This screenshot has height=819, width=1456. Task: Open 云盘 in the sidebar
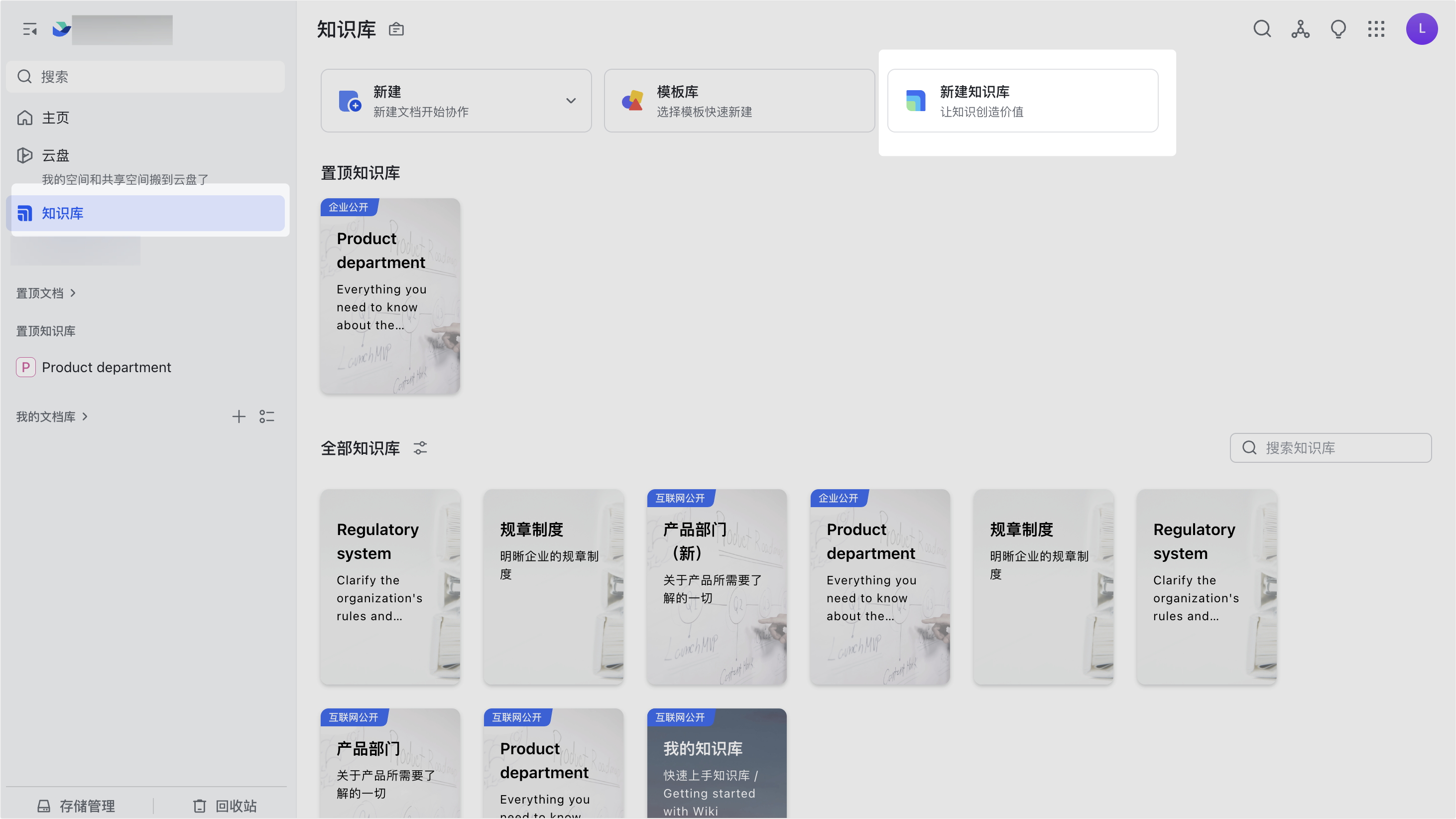tap(145, 155)
